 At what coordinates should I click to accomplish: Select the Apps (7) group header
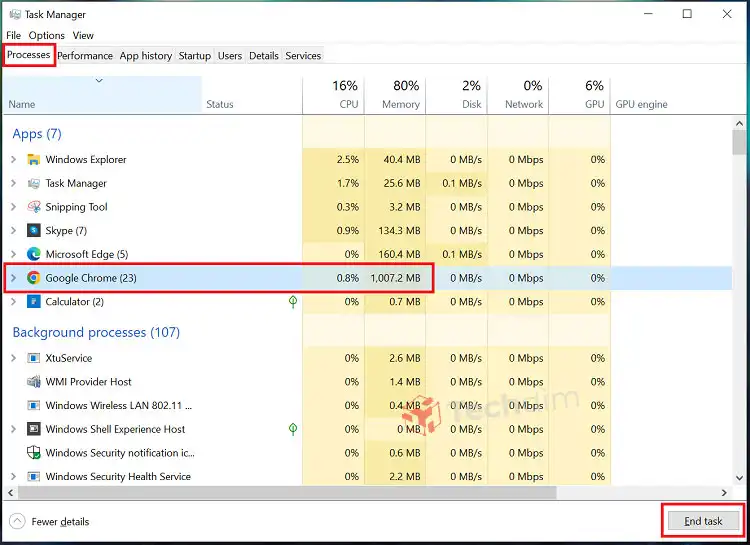pyautogui.click(x=37, y=134)
